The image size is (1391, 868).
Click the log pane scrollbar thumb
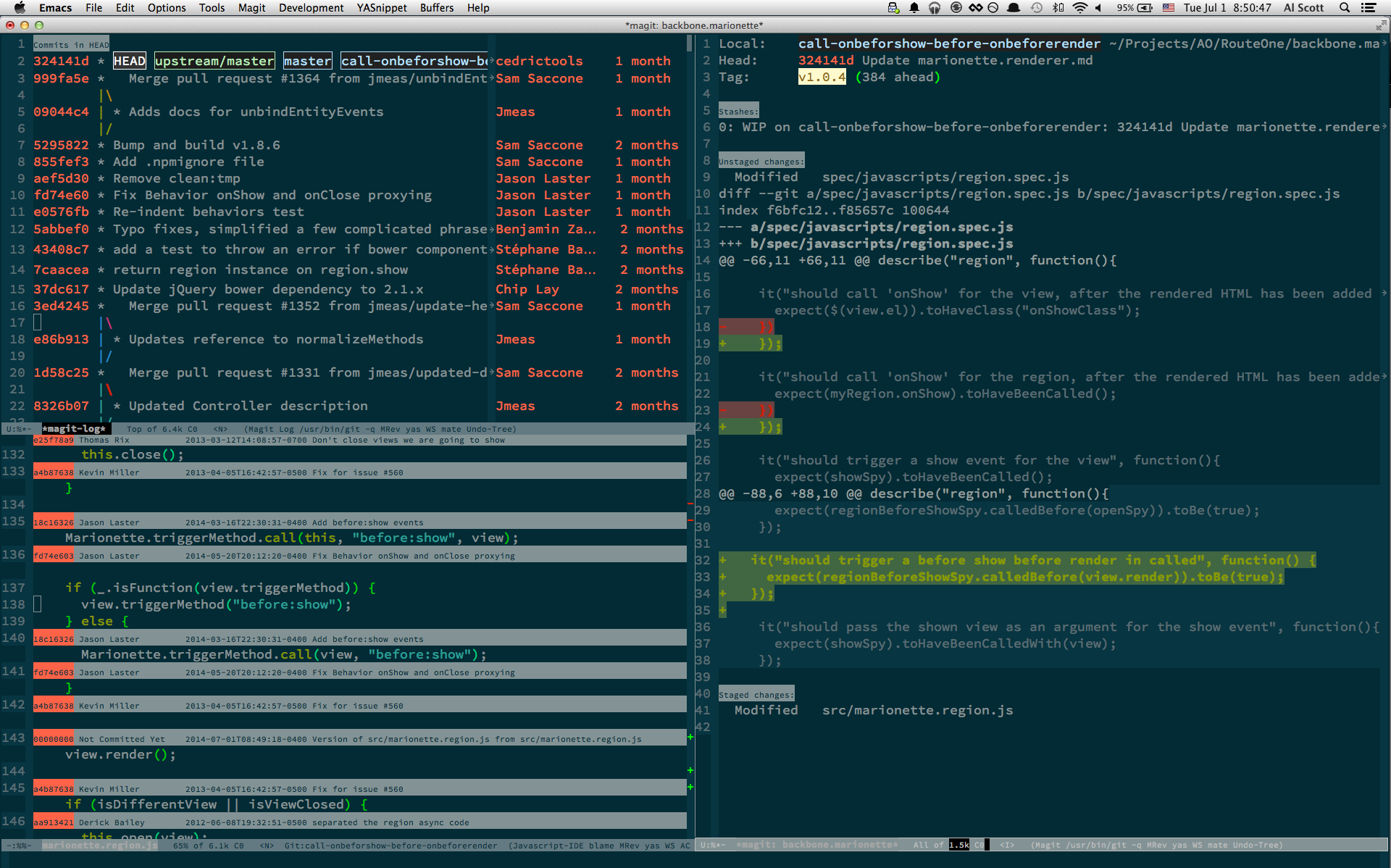689,43
